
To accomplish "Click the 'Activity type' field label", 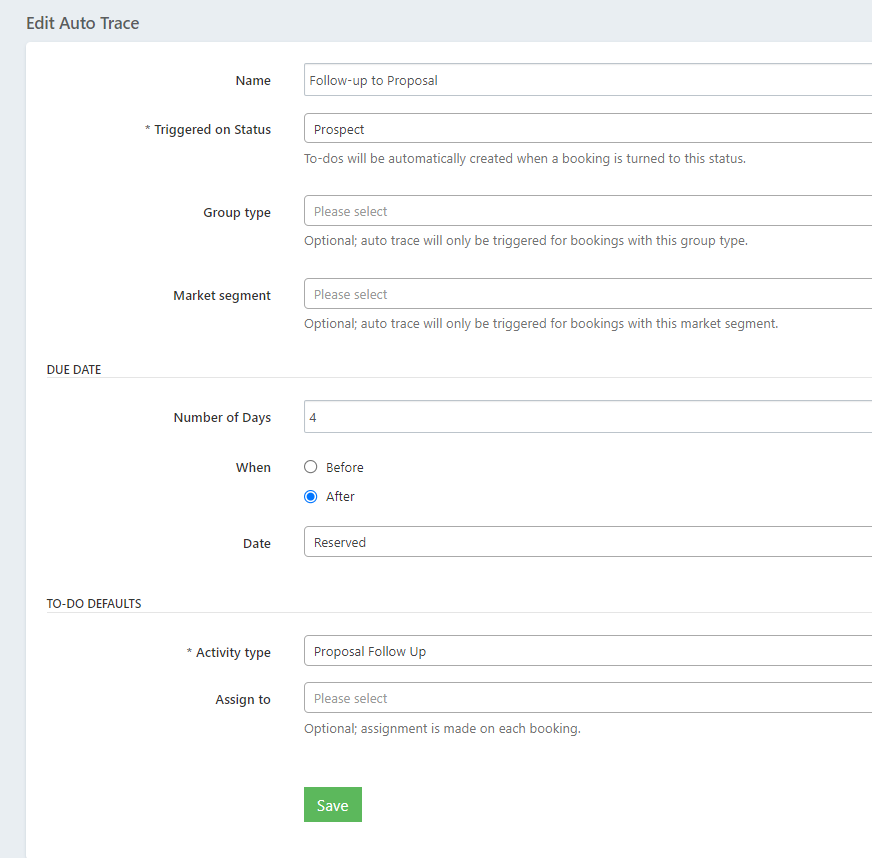I will (x=233, y=653).
